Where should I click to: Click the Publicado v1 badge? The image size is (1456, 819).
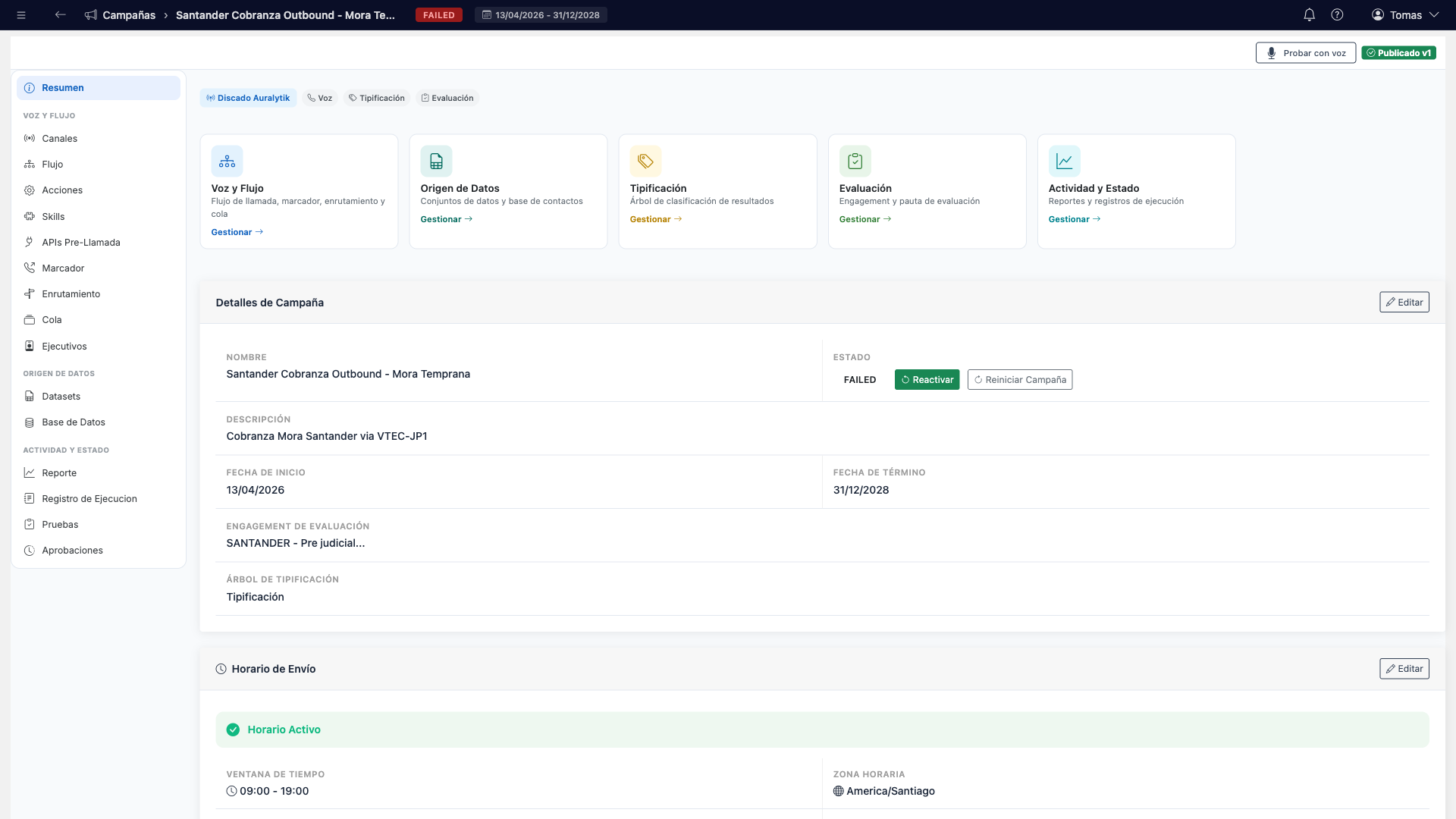point(1398,53)
